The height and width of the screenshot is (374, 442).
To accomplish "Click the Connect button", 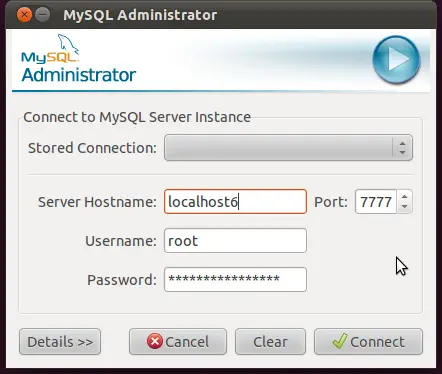I will [x=368, y=342].
